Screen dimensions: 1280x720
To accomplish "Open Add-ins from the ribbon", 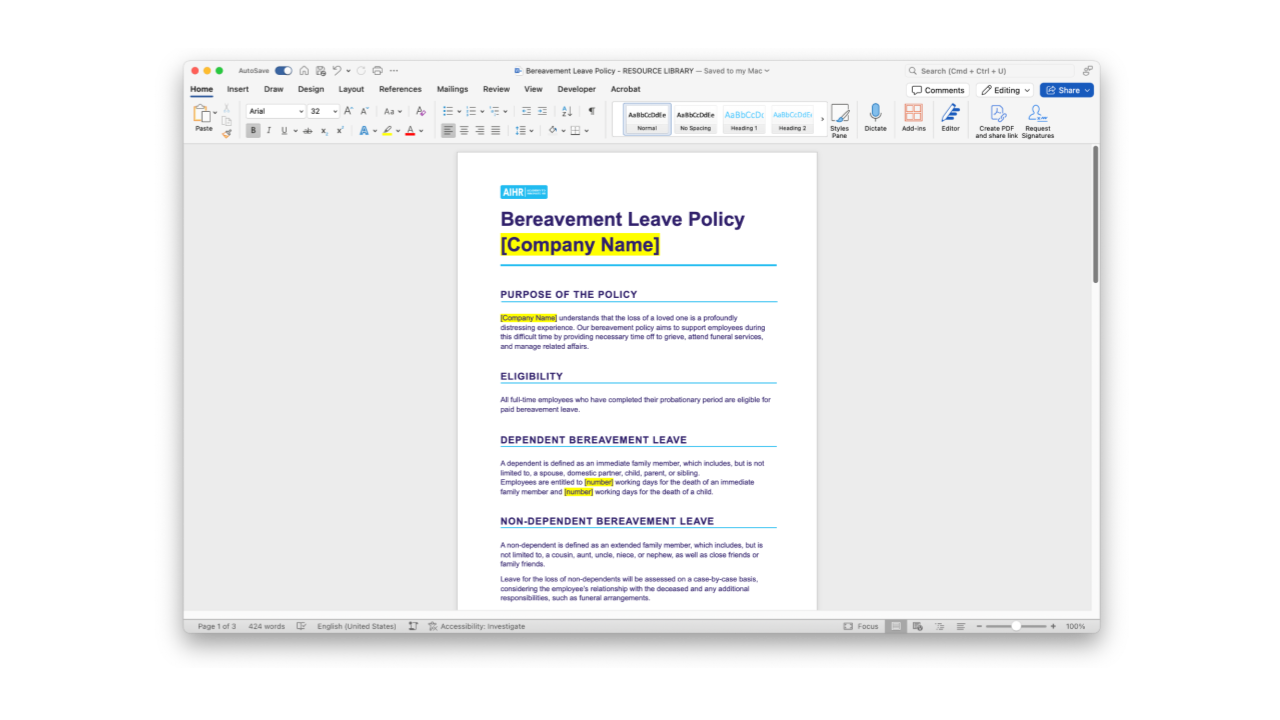I will click(914, 117).
